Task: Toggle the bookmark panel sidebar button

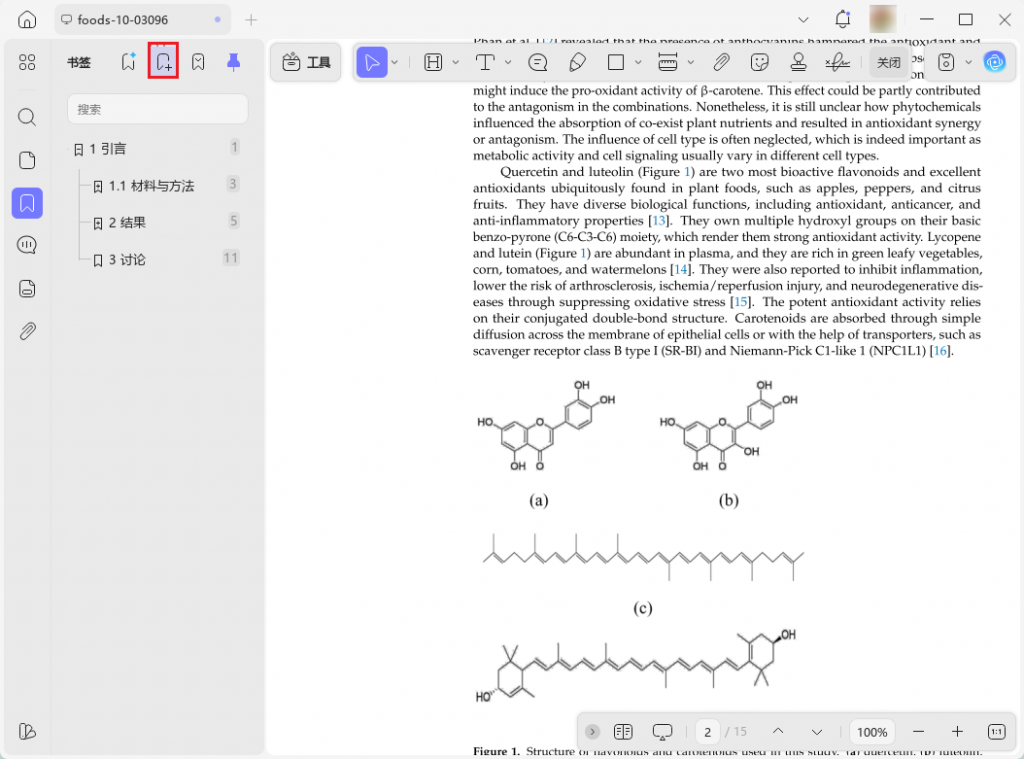Action: (x=27, y=203)
